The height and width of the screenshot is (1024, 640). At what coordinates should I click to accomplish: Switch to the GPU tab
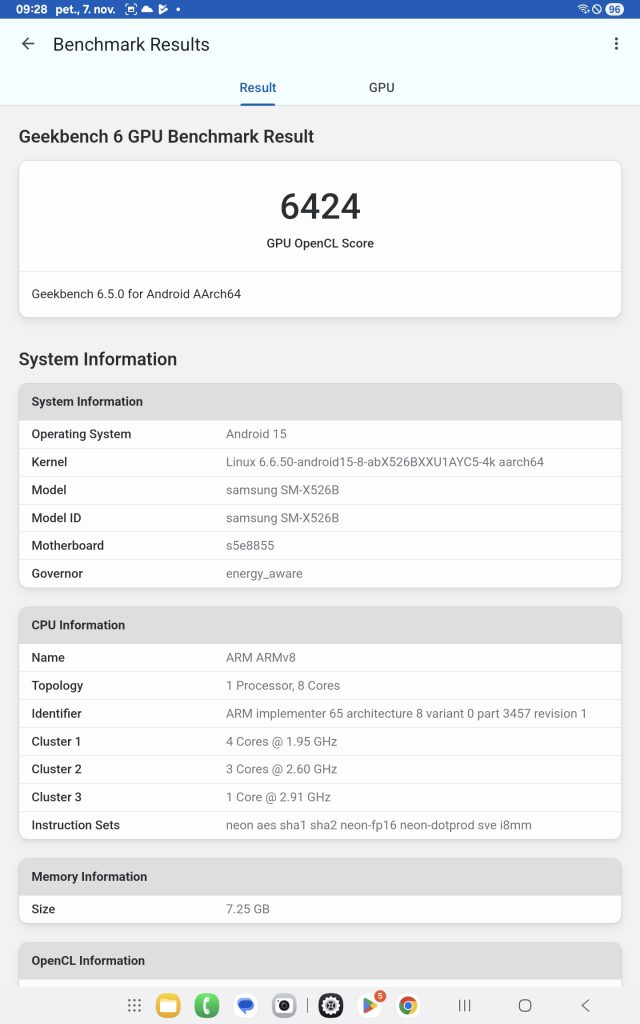381,88
